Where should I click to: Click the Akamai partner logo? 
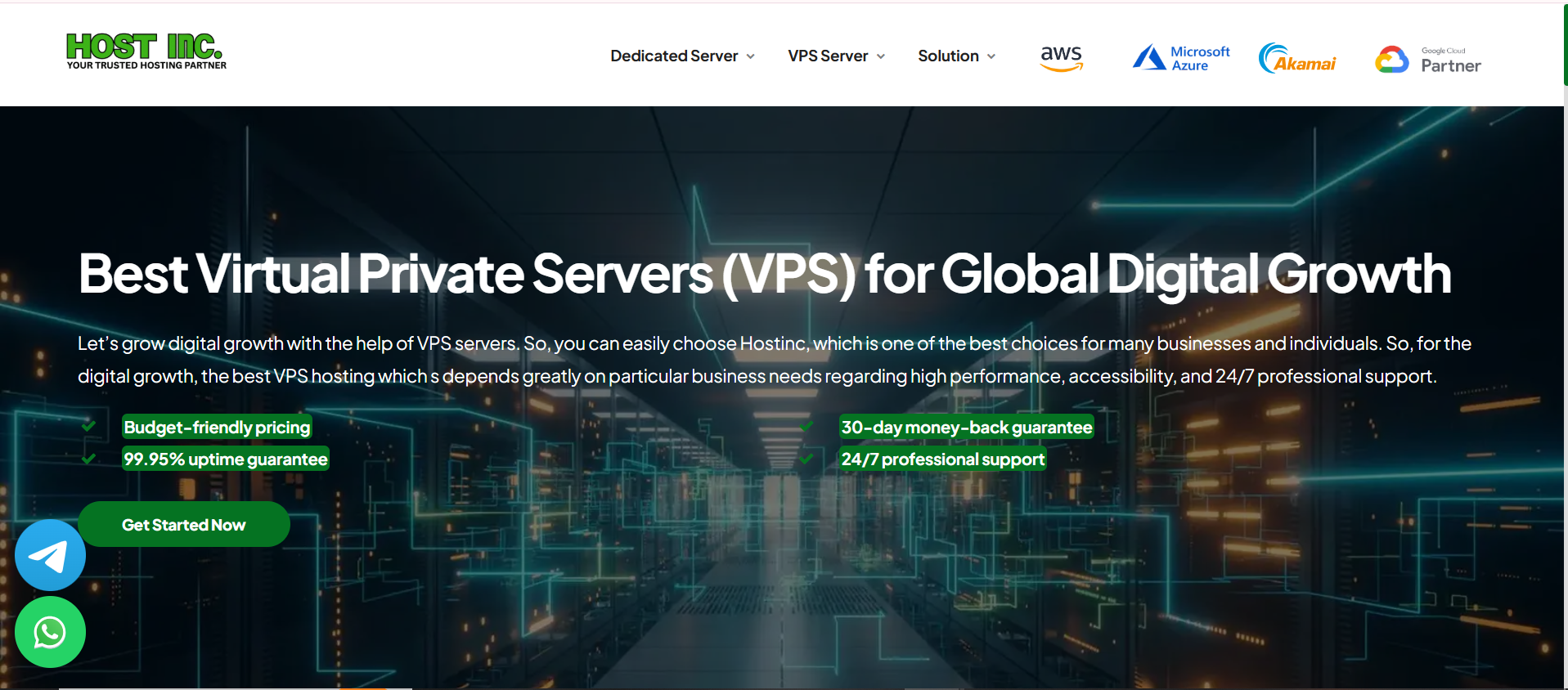(x=1297, y=58)
